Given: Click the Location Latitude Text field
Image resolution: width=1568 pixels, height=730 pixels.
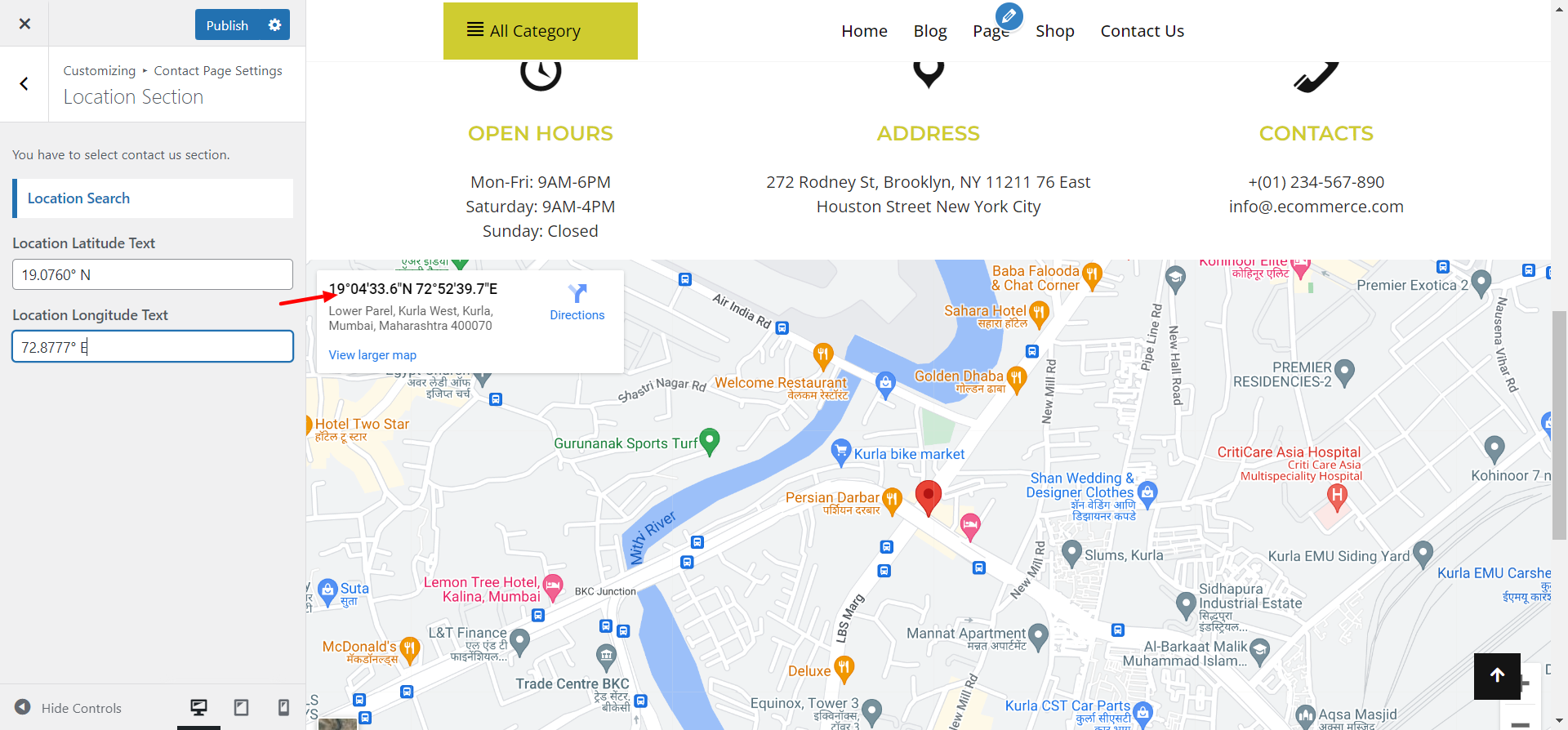Looking at the screenshot, I should [153, 274].
